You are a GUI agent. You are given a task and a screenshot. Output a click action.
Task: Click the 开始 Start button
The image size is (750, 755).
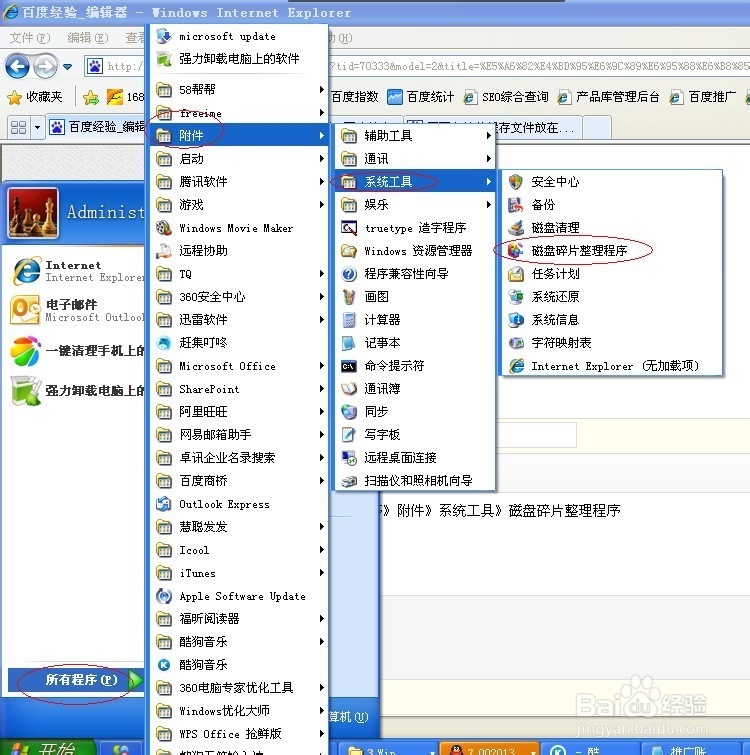tap(46, 748)
